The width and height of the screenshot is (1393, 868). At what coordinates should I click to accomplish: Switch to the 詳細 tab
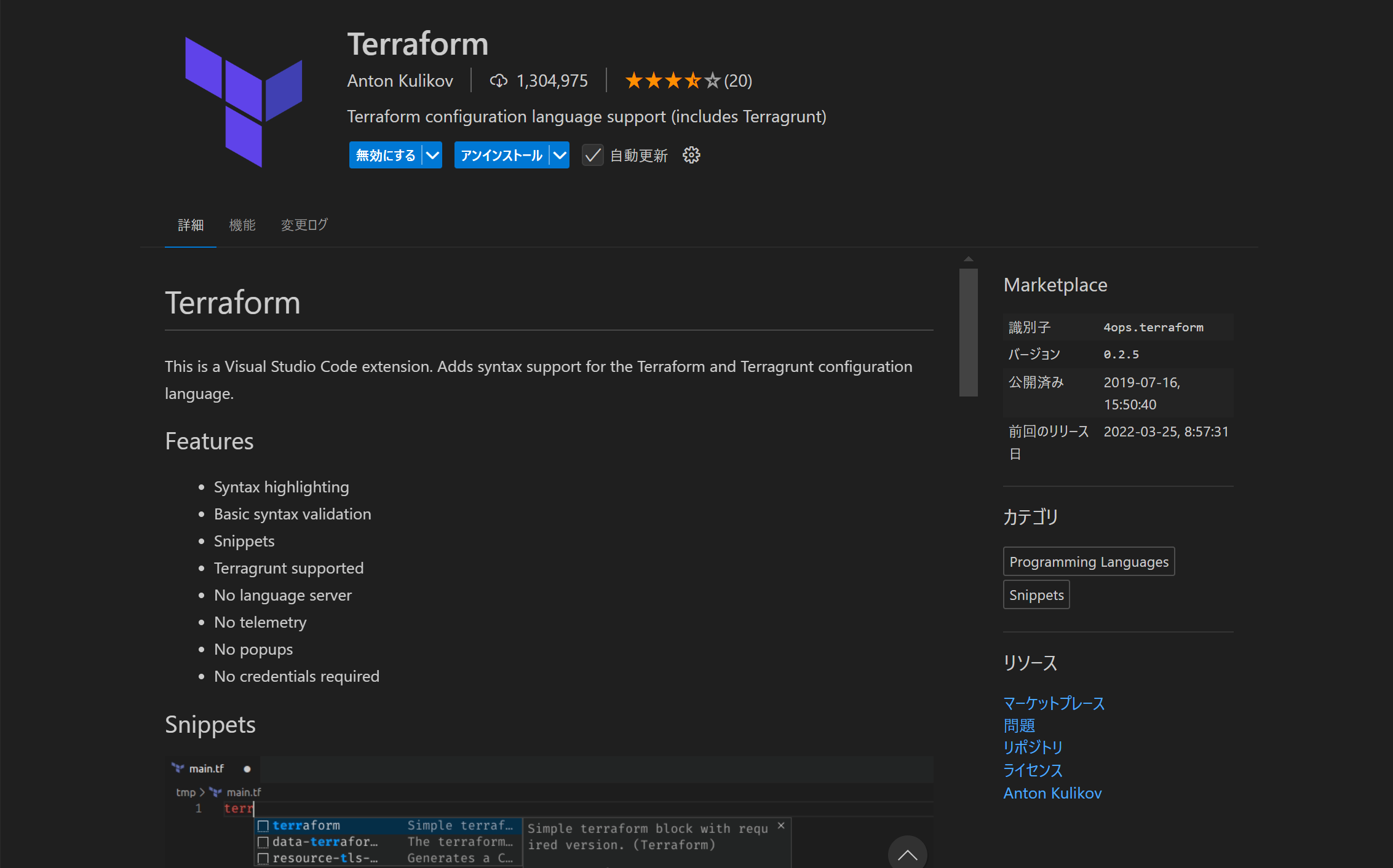tap(191, 225)
